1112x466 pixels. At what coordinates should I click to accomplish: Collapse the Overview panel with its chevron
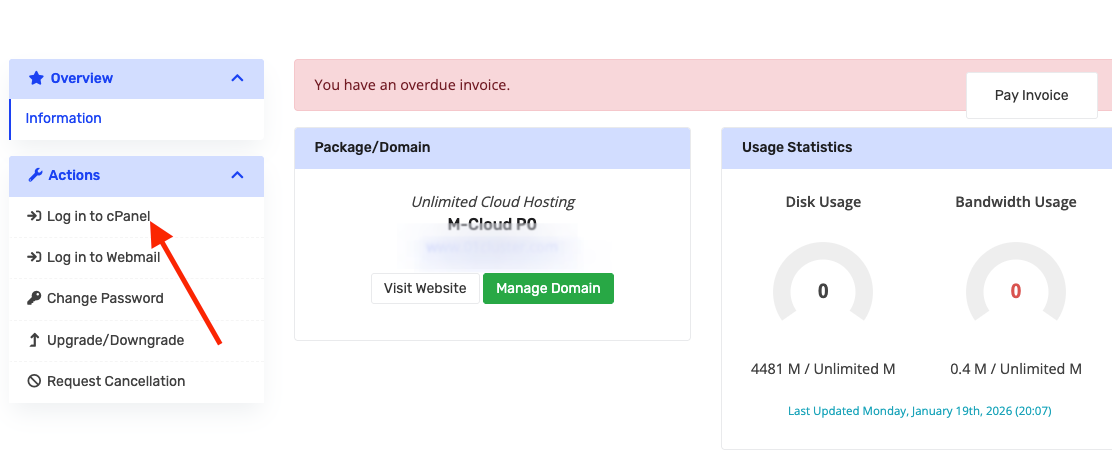click(x=238, y=78)
